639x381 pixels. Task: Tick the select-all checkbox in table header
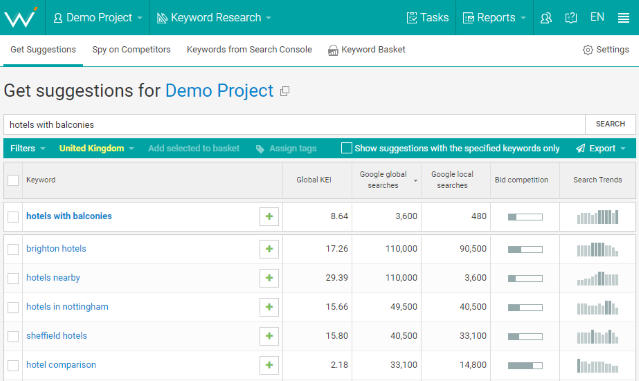click(x=13, y=180)
